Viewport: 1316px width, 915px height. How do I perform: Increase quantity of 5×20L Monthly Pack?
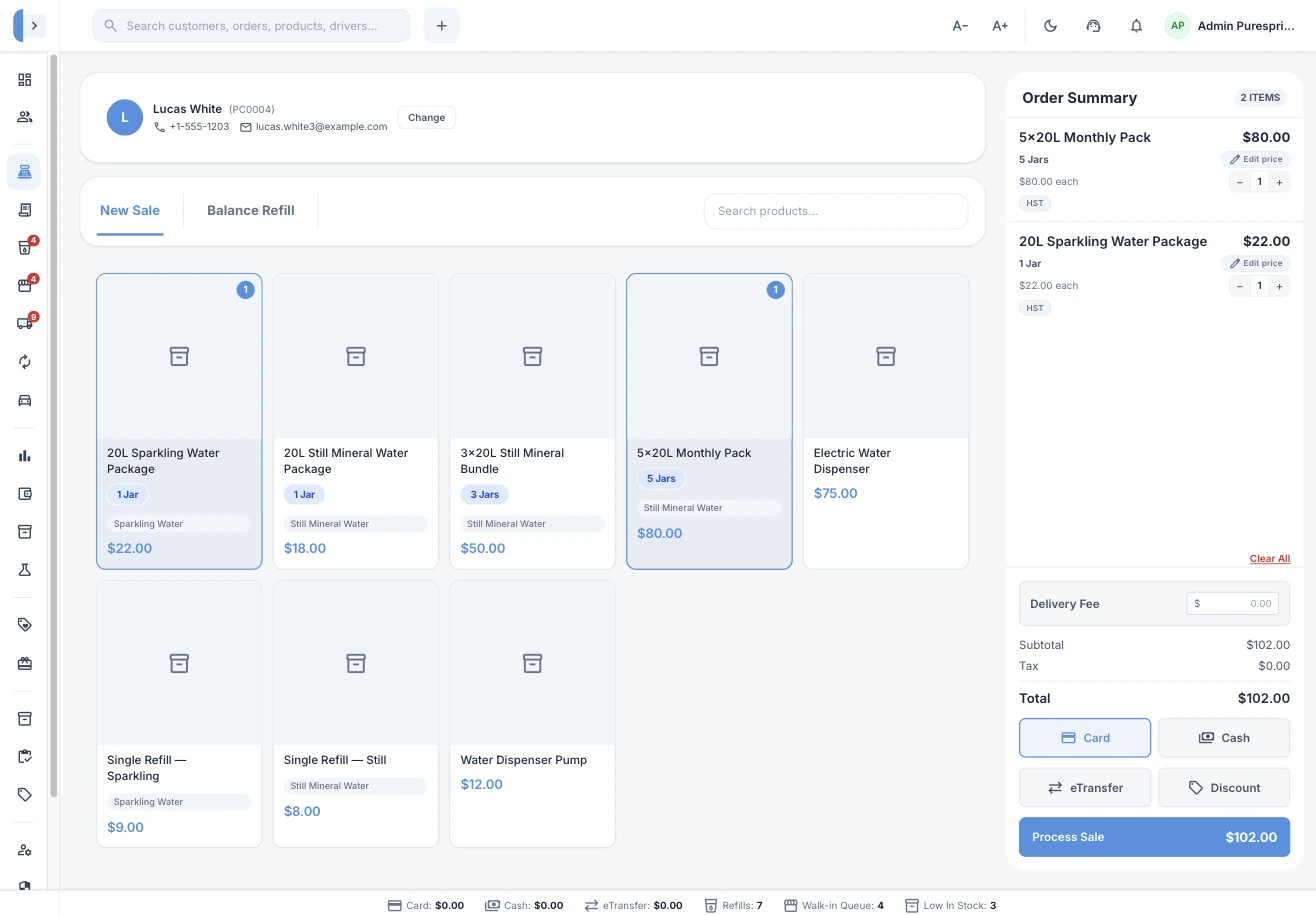pyautogui.click(x=1280, y=182)
